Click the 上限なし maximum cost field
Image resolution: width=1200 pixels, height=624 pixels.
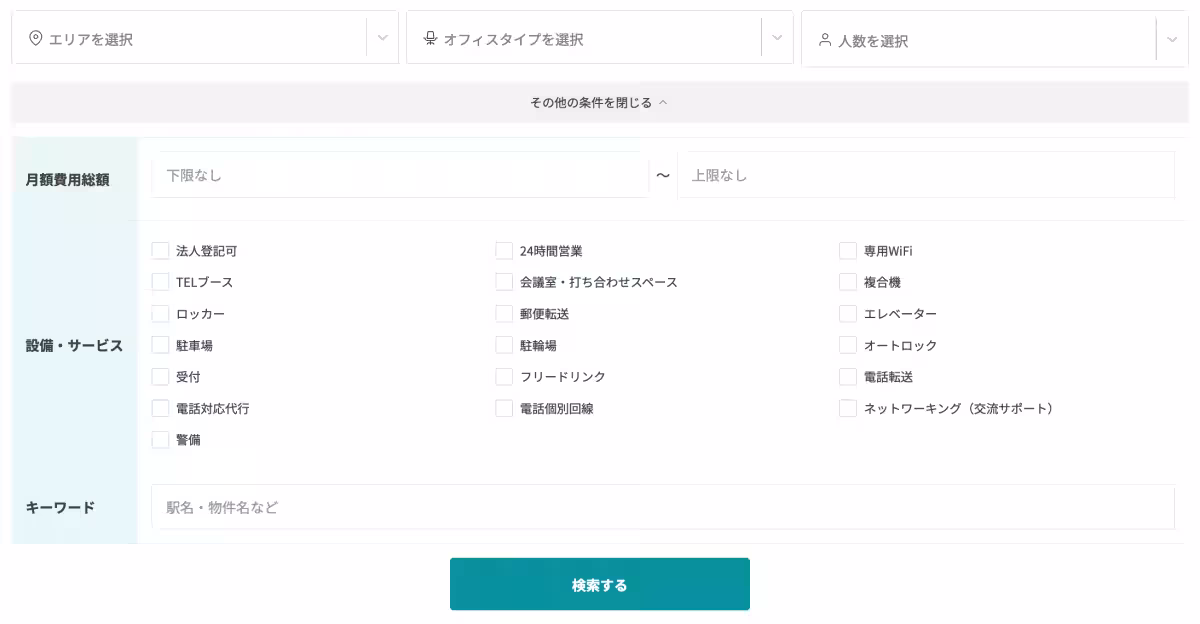pos(926,174)
